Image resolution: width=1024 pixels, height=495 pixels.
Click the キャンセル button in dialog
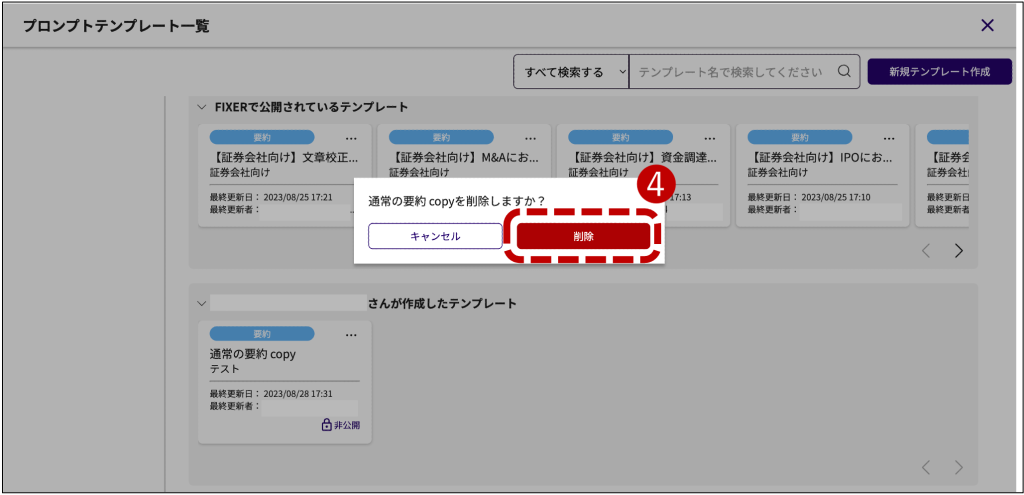[435, 236]
